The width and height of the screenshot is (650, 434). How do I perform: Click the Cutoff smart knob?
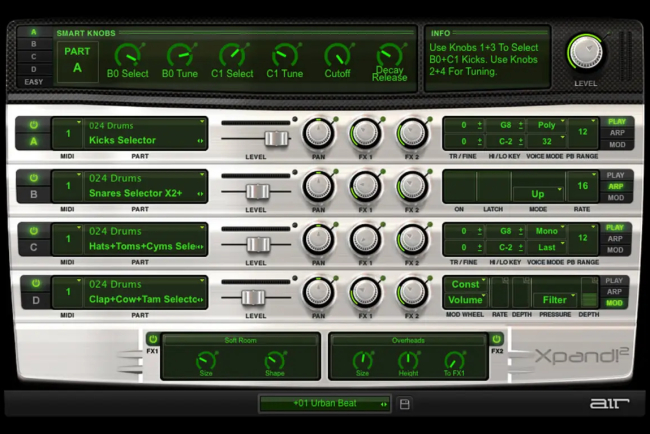click(x=337, y=56)
